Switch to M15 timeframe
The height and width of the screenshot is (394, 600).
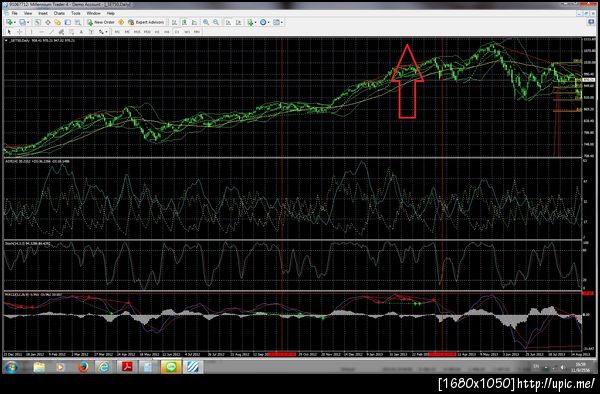(x=137, y=32)
